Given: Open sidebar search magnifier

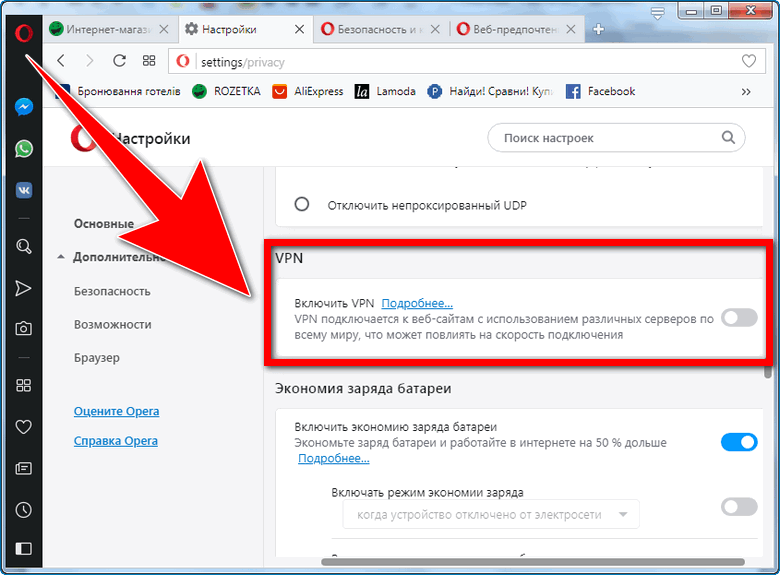Looking at the screenshot, I should tap(23, 246).
